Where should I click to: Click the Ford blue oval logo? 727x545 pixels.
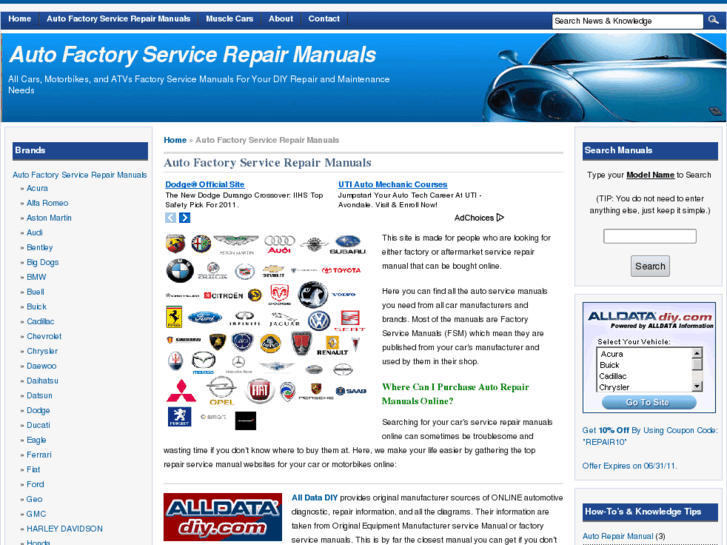[x=204, y=318]
